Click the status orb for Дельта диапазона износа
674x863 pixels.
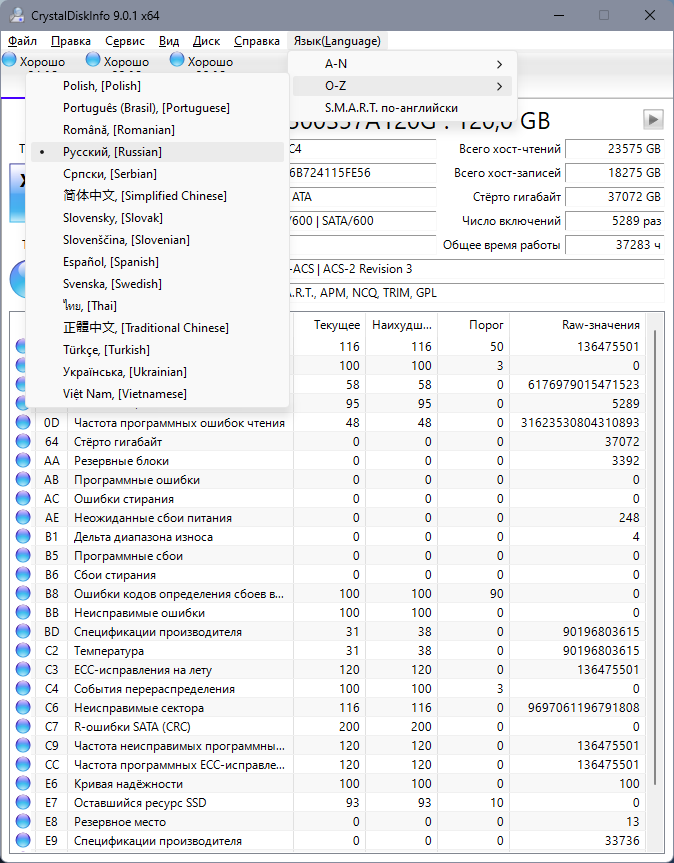coord(23,536)
